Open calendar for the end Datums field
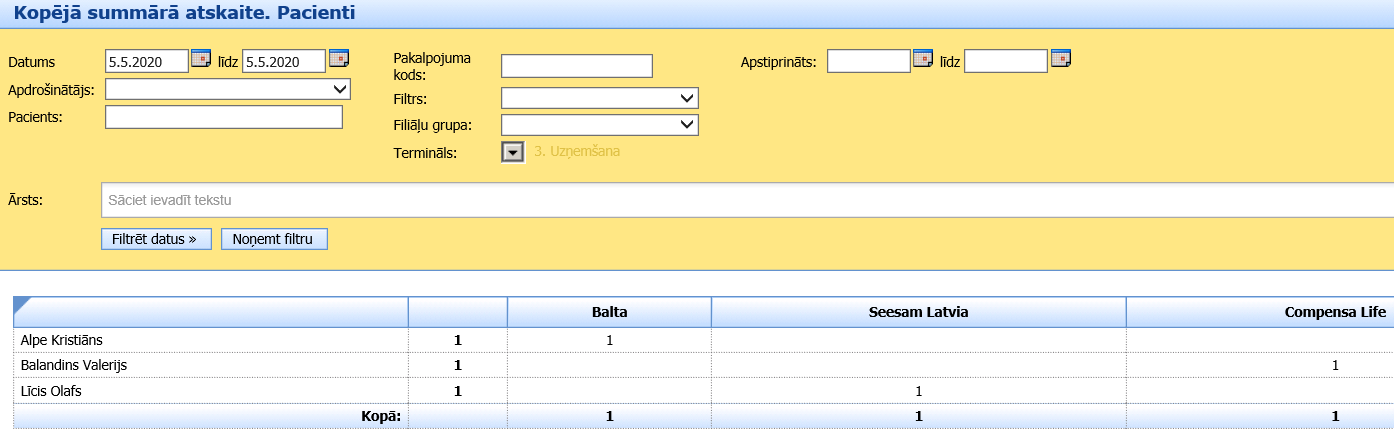 [339, 58]
